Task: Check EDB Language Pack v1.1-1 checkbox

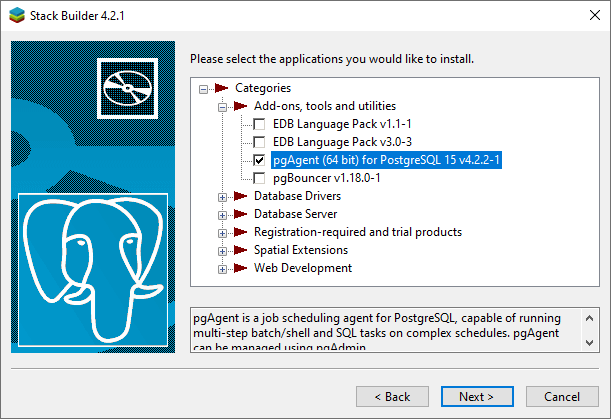Action: pos(259,124)
